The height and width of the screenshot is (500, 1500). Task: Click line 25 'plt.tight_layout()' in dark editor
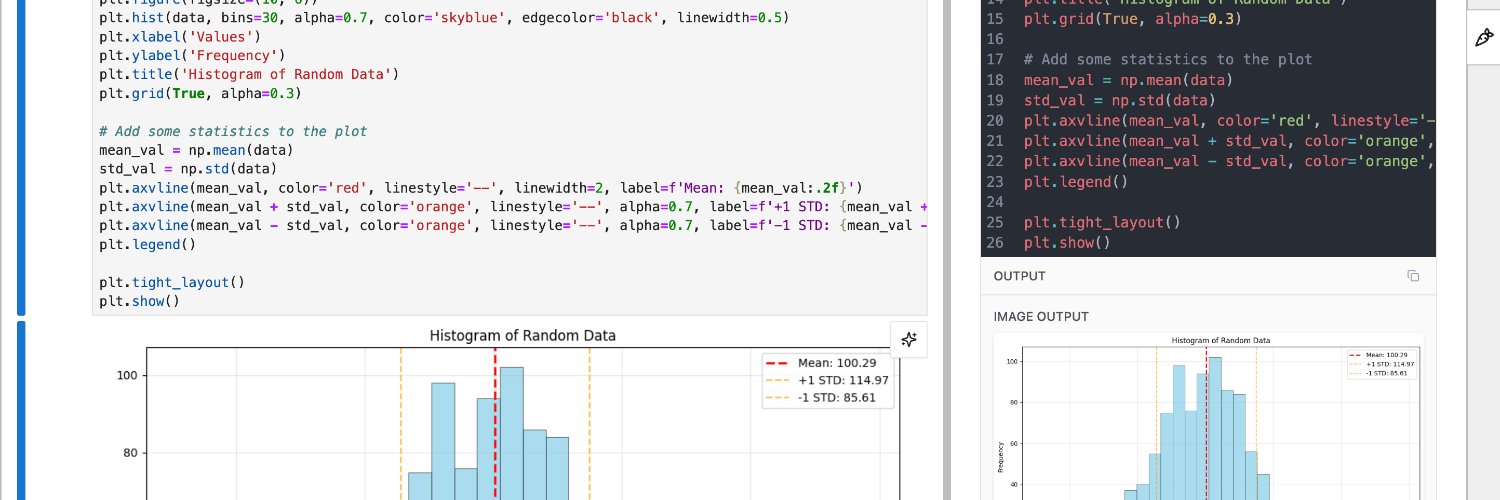pos(1102,222)
